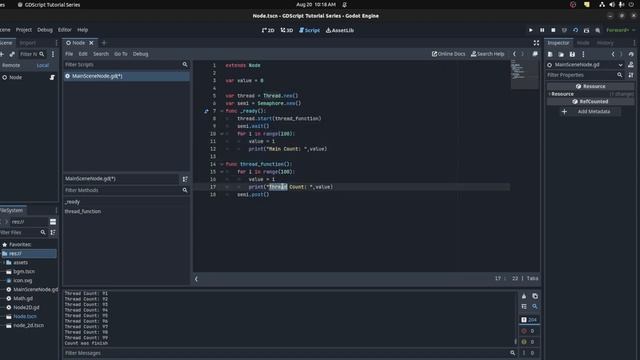This screenshot has height=360, width=640.
Task: Toggle distraction-free mode in script editor
Action: (536, 43)
